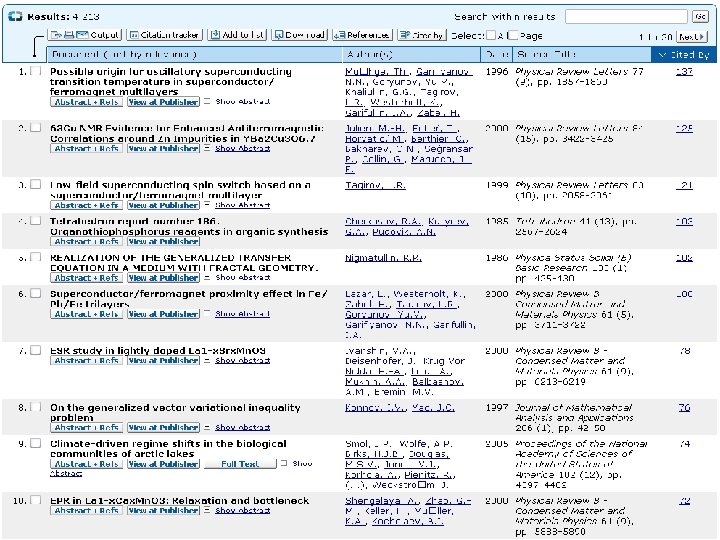The width and height of the screenshot is (720, 540).
Task: Tick checkbox for result 9 arctic lakes
Action: pos(35,444)
